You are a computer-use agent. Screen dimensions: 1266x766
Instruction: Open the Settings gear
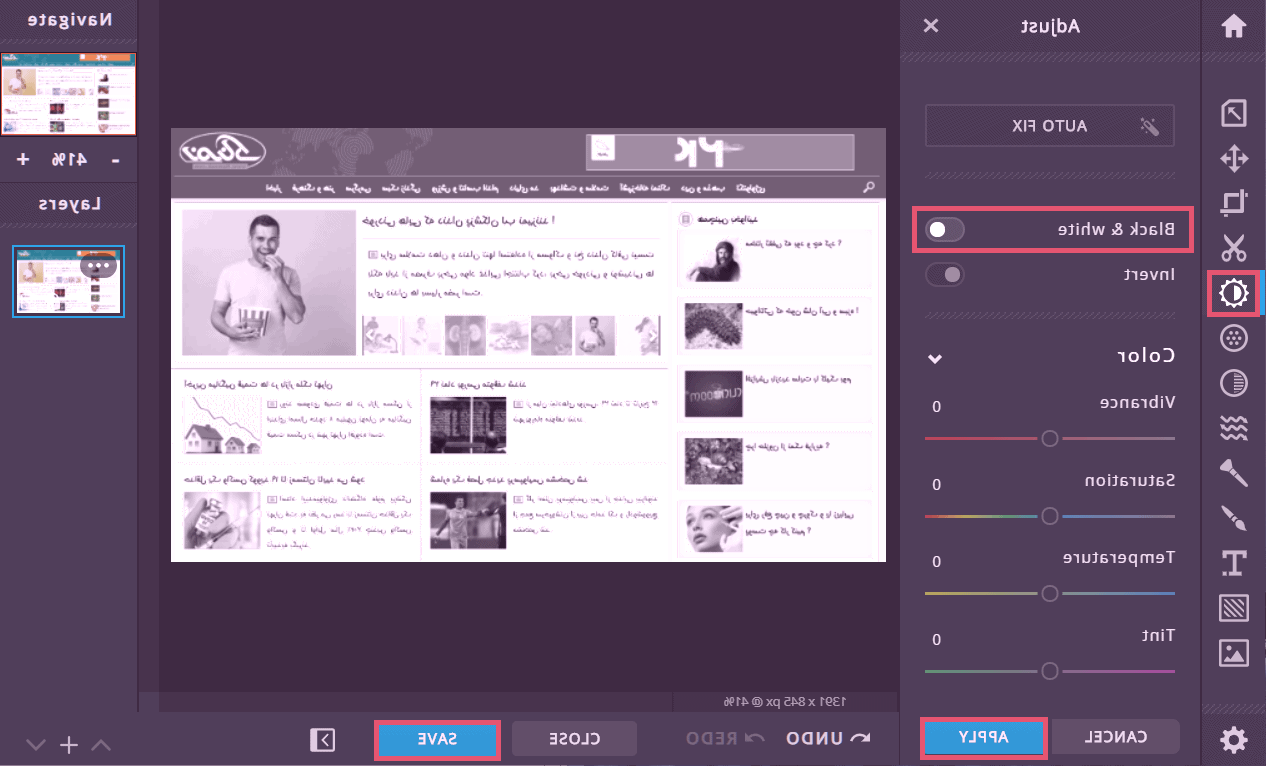[x=1234, y=740]
